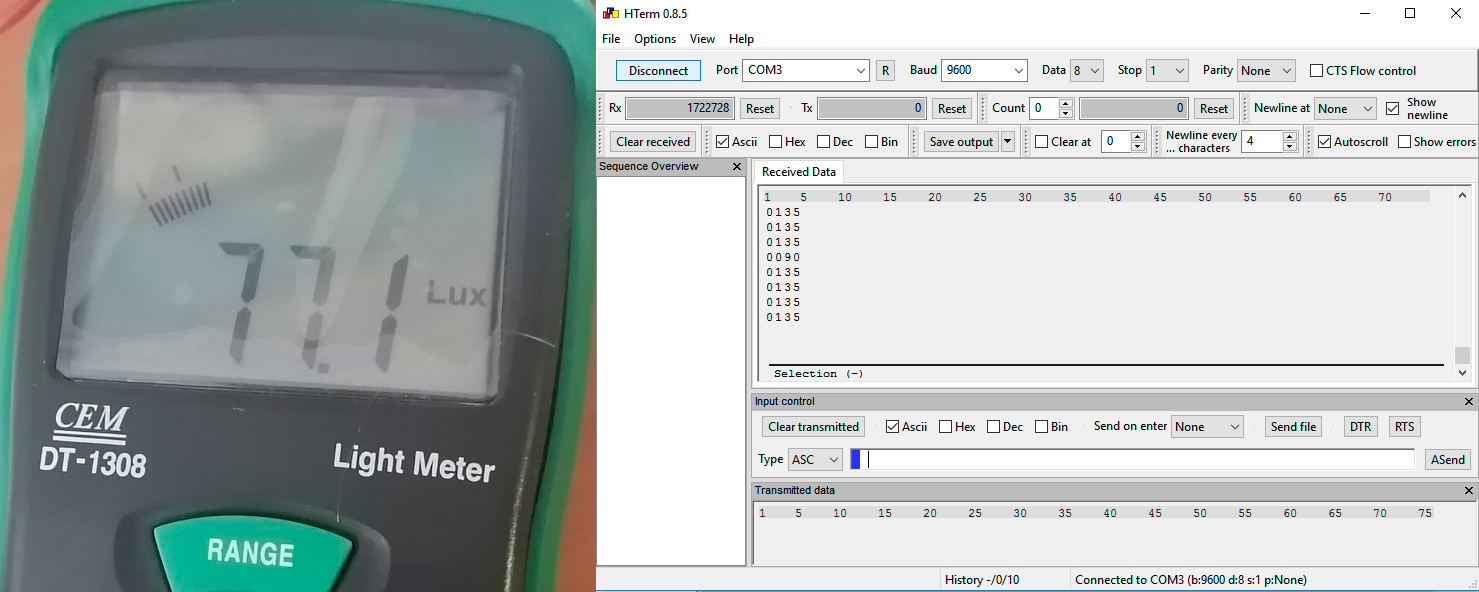Enable Dec display in received data
Viewport: 1479px width, 592px height.
tap(835, 142)
